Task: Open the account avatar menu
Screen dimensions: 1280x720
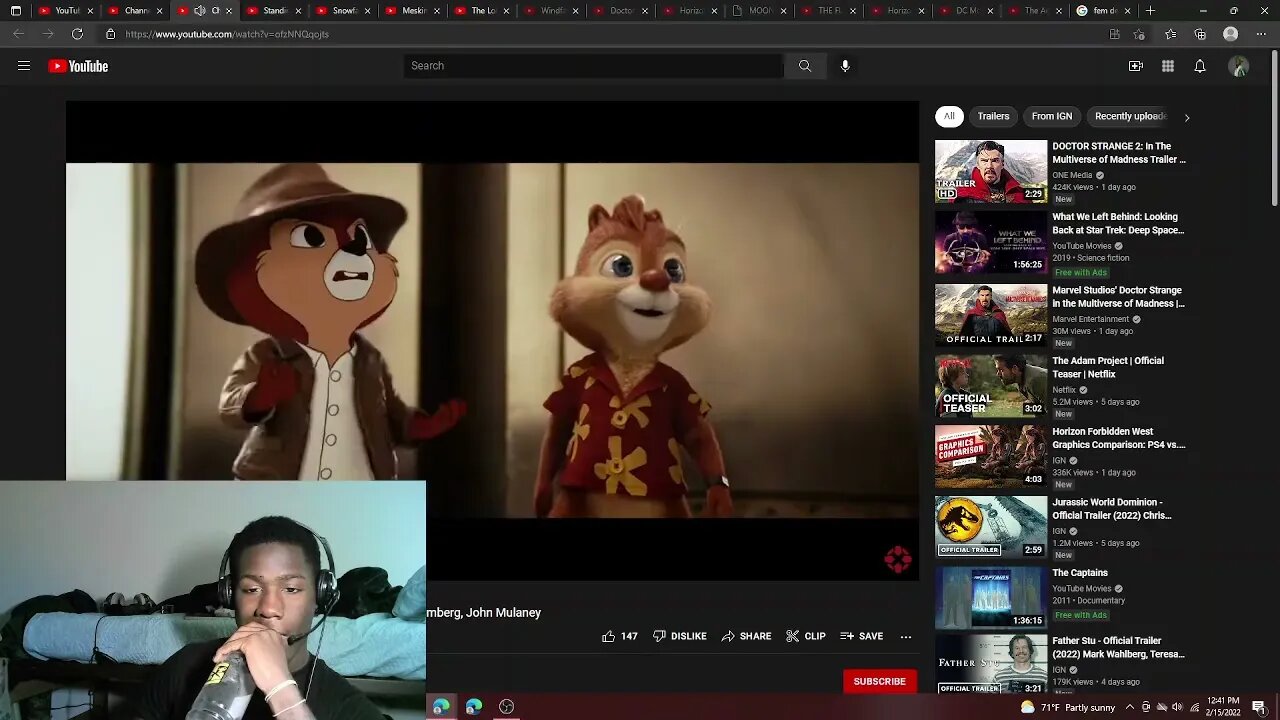Action: pyautogui.click(x=1239, y=66)
